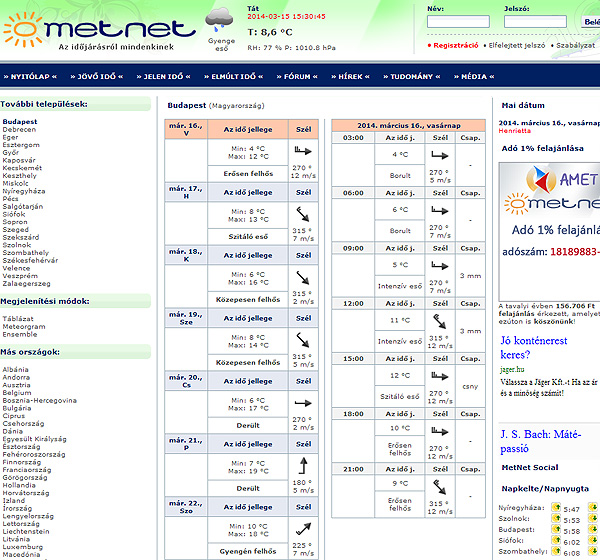
Task: Click wind arrow icon for már. 19 forecast
Action: pyautogui.click(x=303, y=340)
